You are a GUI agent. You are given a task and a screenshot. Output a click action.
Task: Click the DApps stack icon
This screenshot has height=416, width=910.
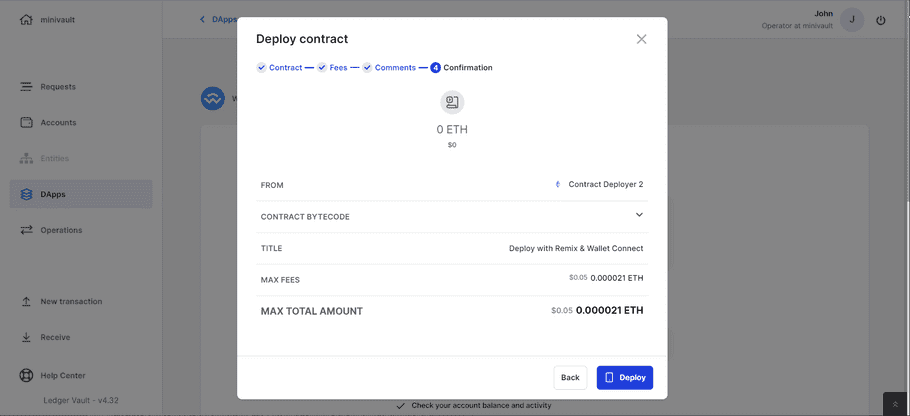click(x=27, y=194)
